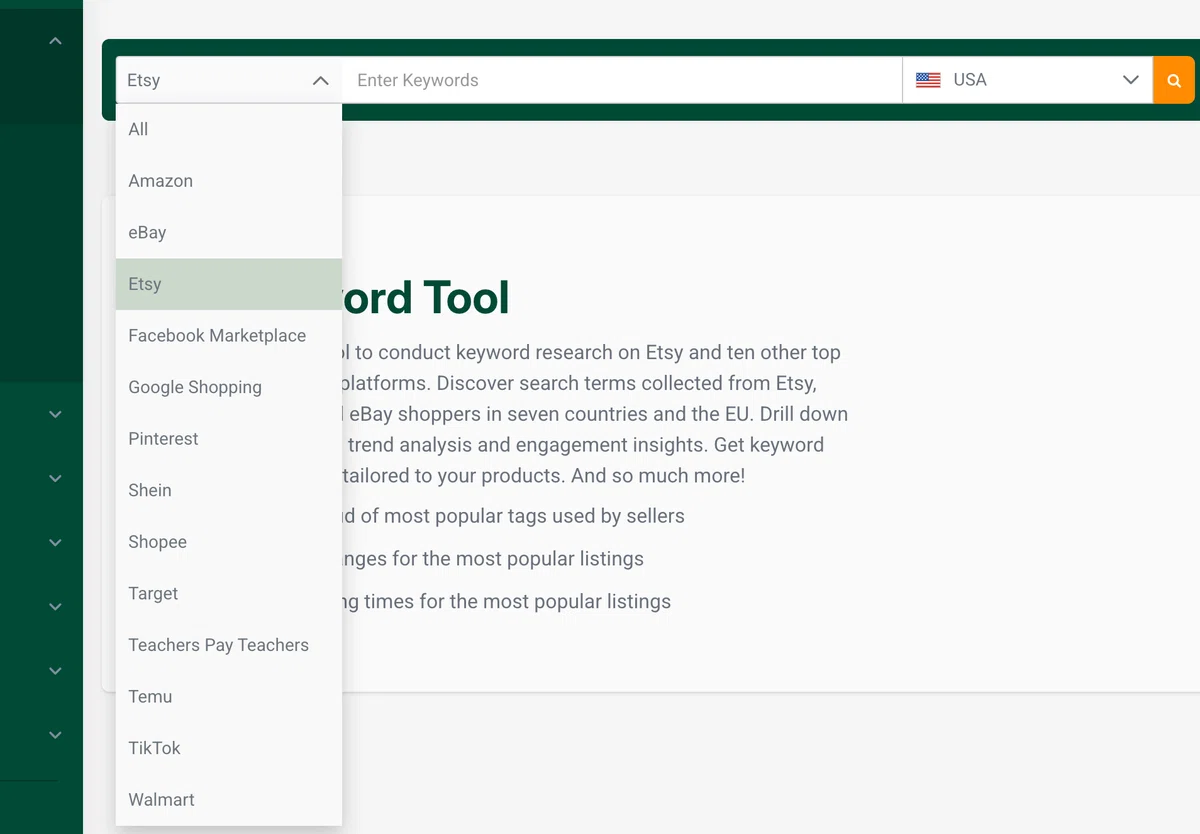This screenshot has height=834, width=1200.
Task: Select TikTok in the list
Action: [229, 748]
